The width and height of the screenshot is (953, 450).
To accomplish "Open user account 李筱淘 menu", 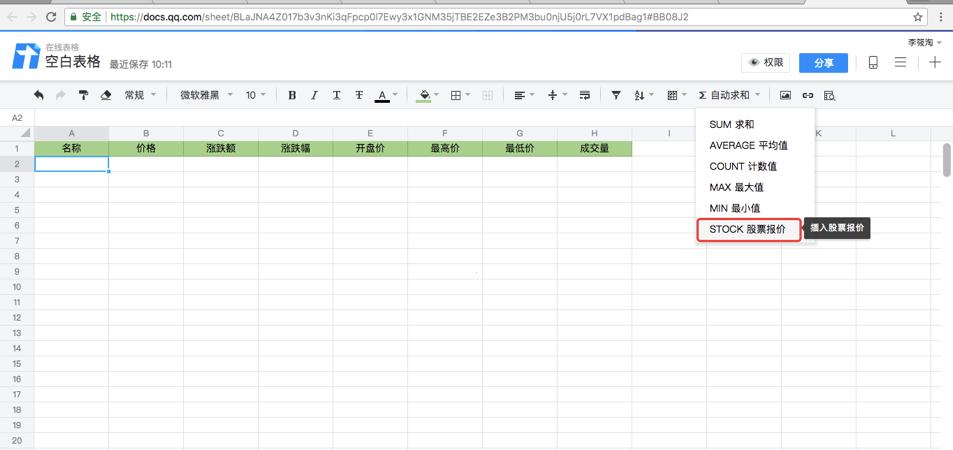I will point(924,43).
